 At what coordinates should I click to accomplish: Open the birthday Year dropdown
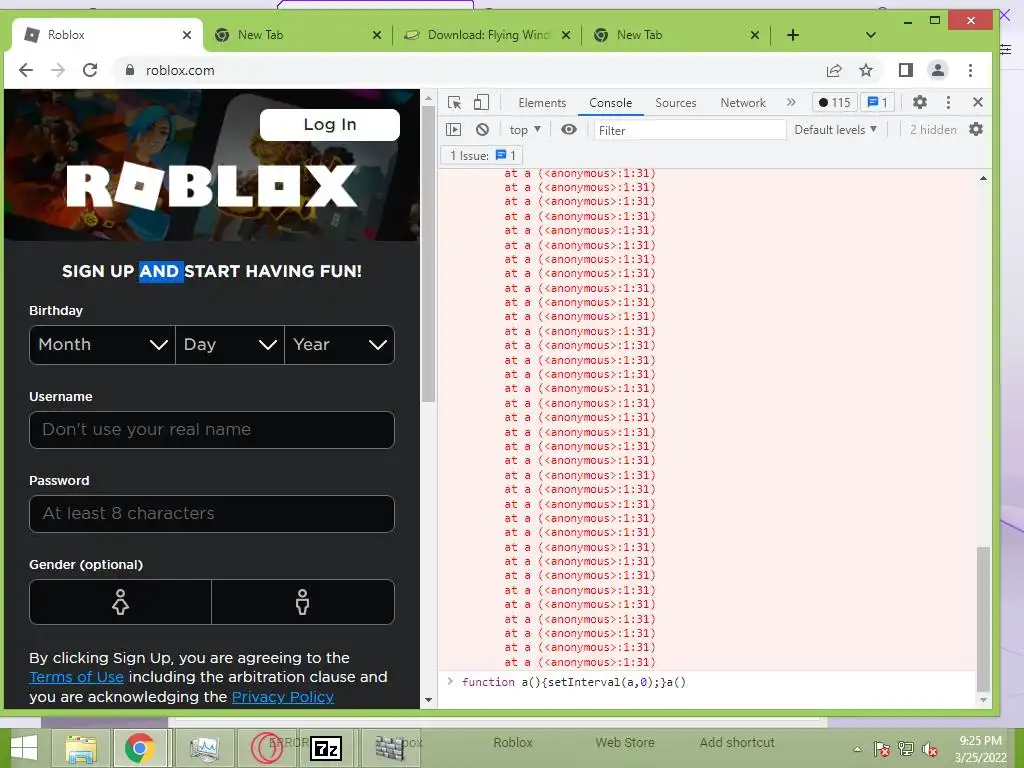(340, 345)
